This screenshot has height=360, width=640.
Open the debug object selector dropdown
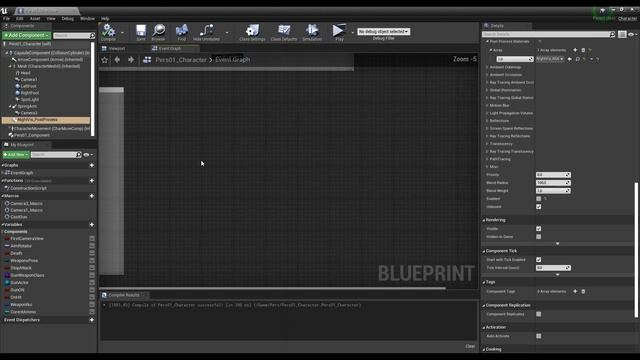[383, 31]
